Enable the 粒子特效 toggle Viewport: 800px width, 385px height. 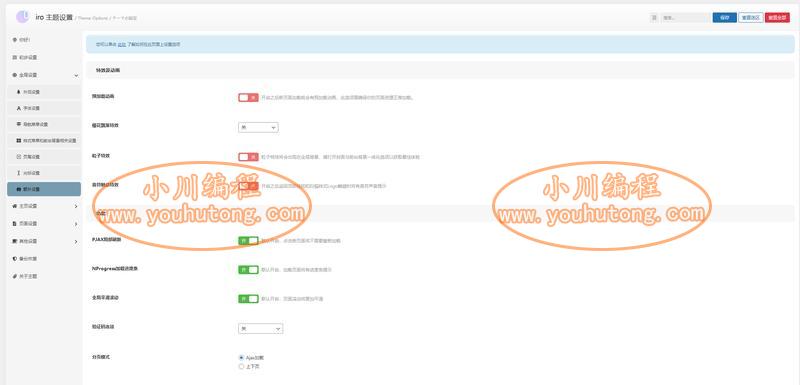(x=248, y=157)
